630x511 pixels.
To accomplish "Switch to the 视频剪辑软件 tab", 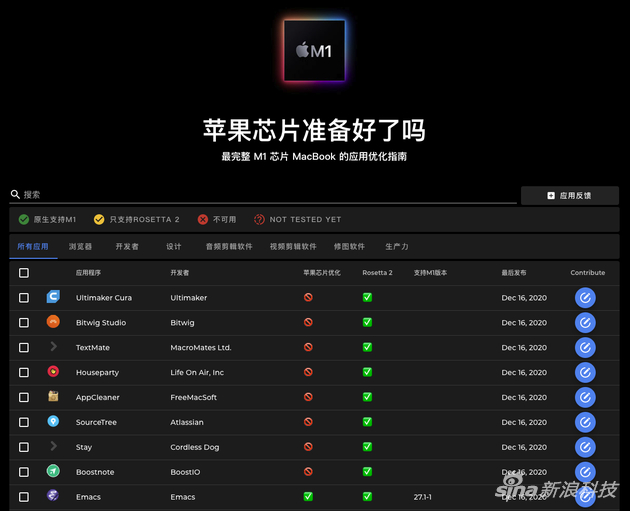I will coord(293,246).
